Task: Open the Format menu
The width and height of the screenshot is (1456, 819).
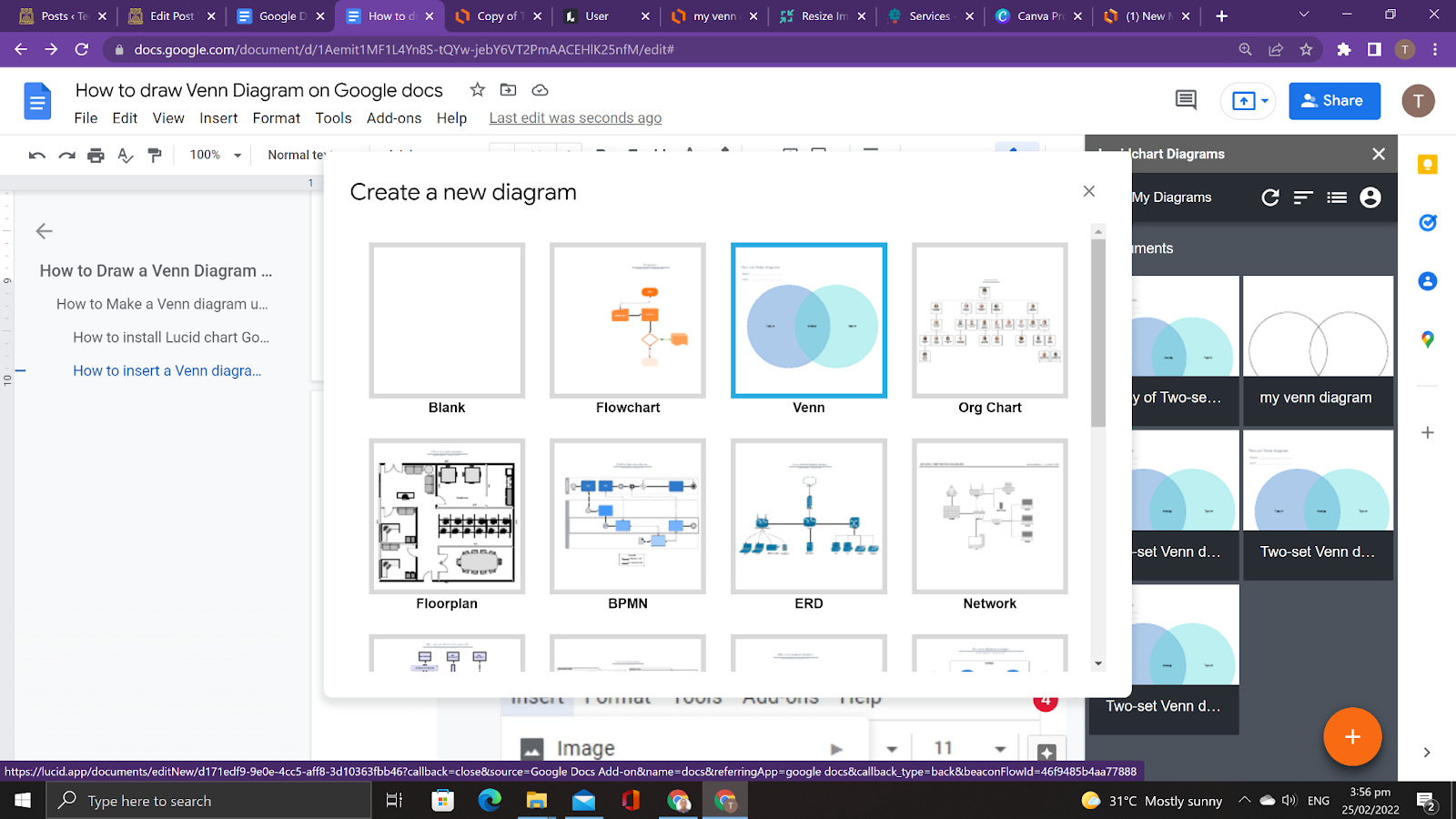Action: point(277,118)
